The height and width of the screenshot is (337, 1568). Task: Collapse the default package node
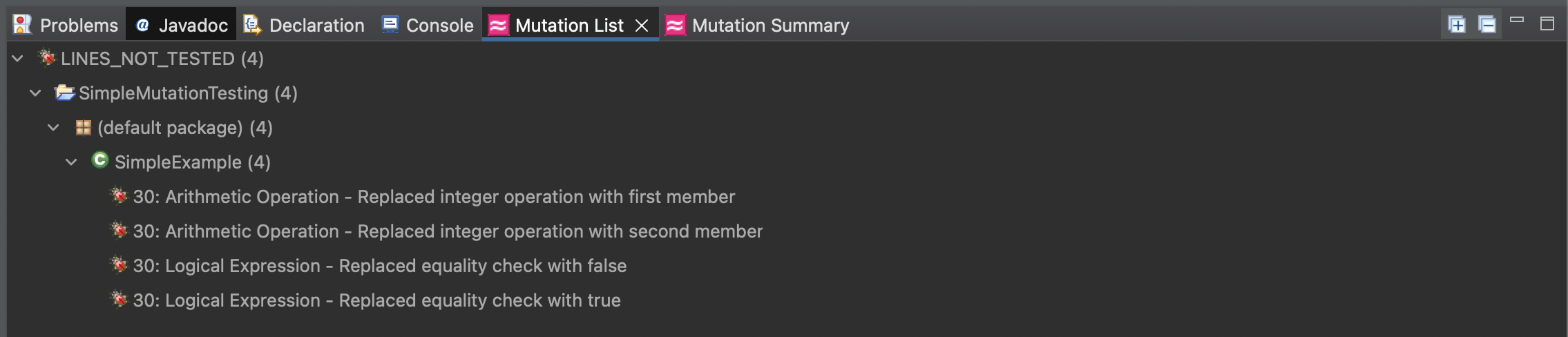click(x=53, y=128)
